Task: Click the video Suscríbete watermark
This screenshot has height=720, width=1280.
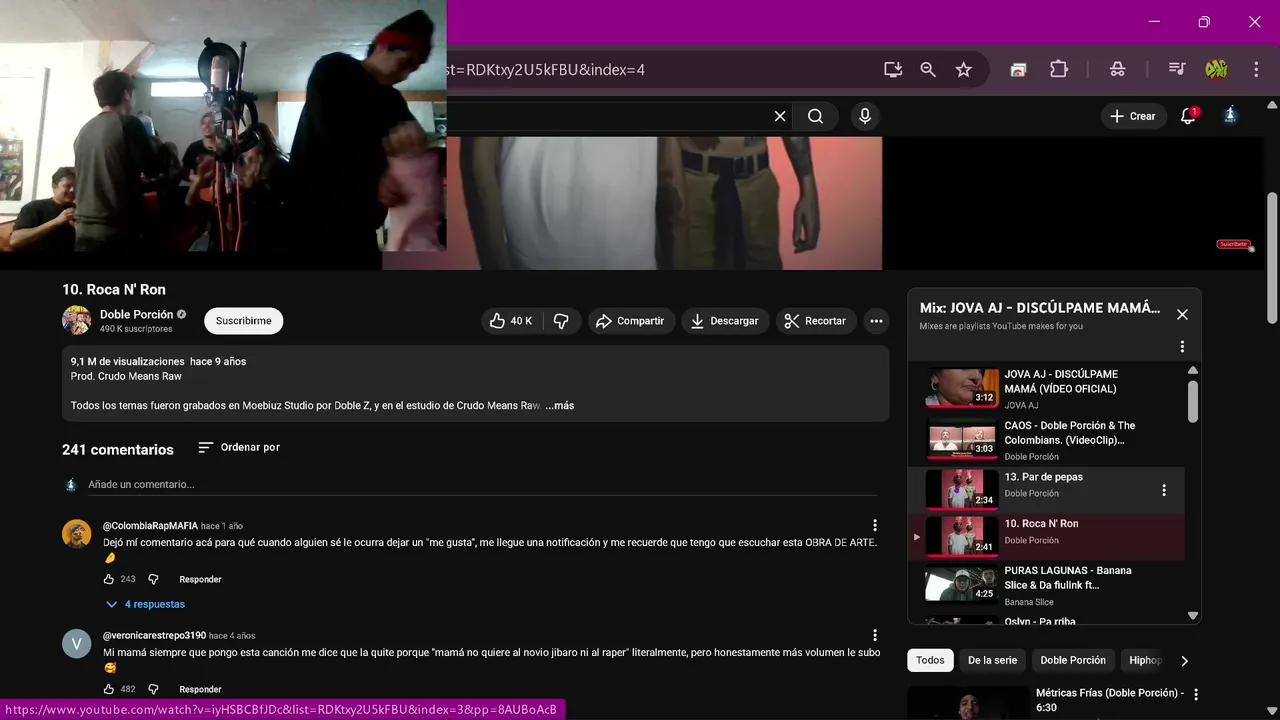Action: pyautogui.click(x=1234, y=244)
